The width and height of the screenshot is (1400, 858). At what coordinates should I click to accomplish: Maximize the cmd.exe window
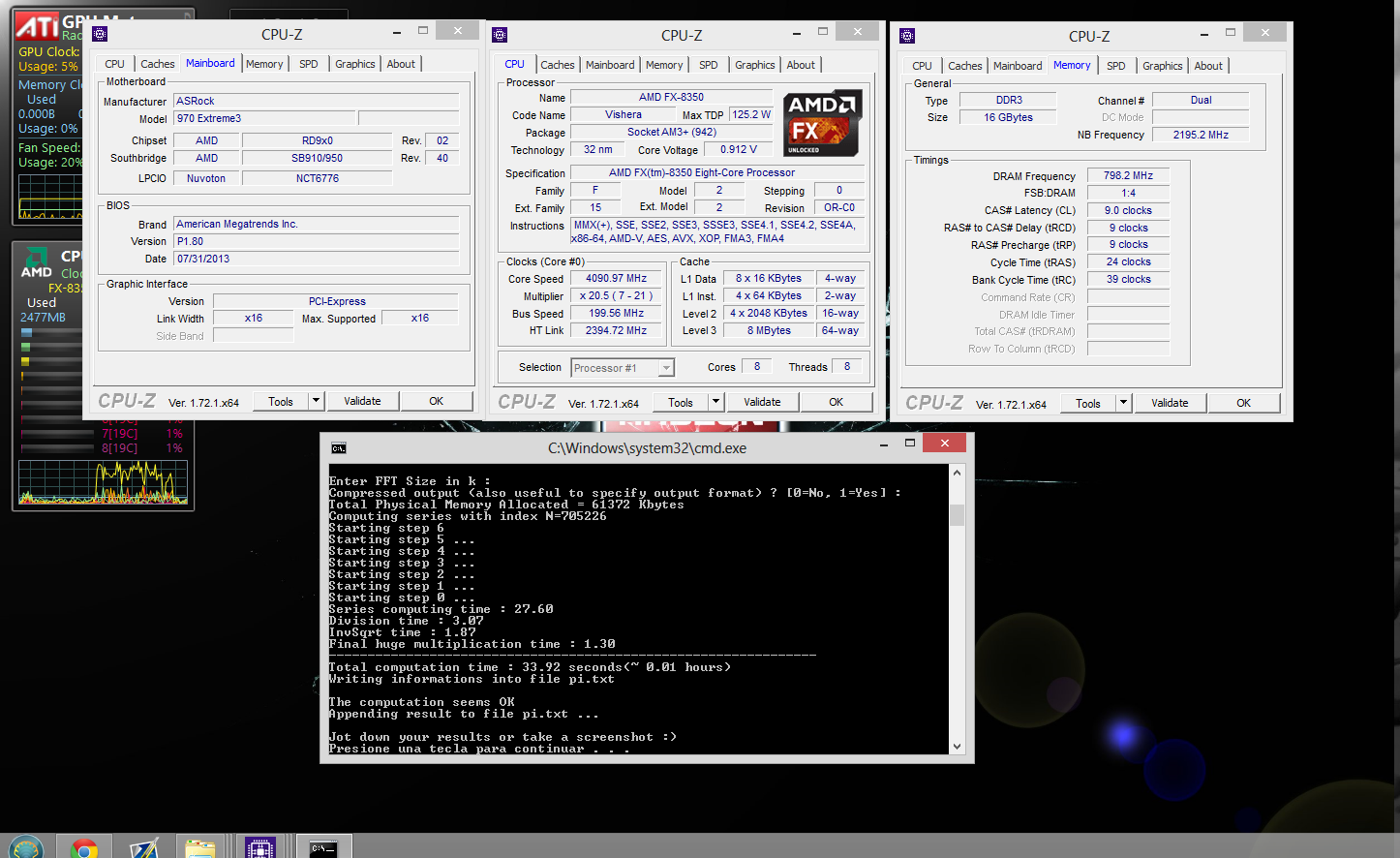click(x=910, y=444)
